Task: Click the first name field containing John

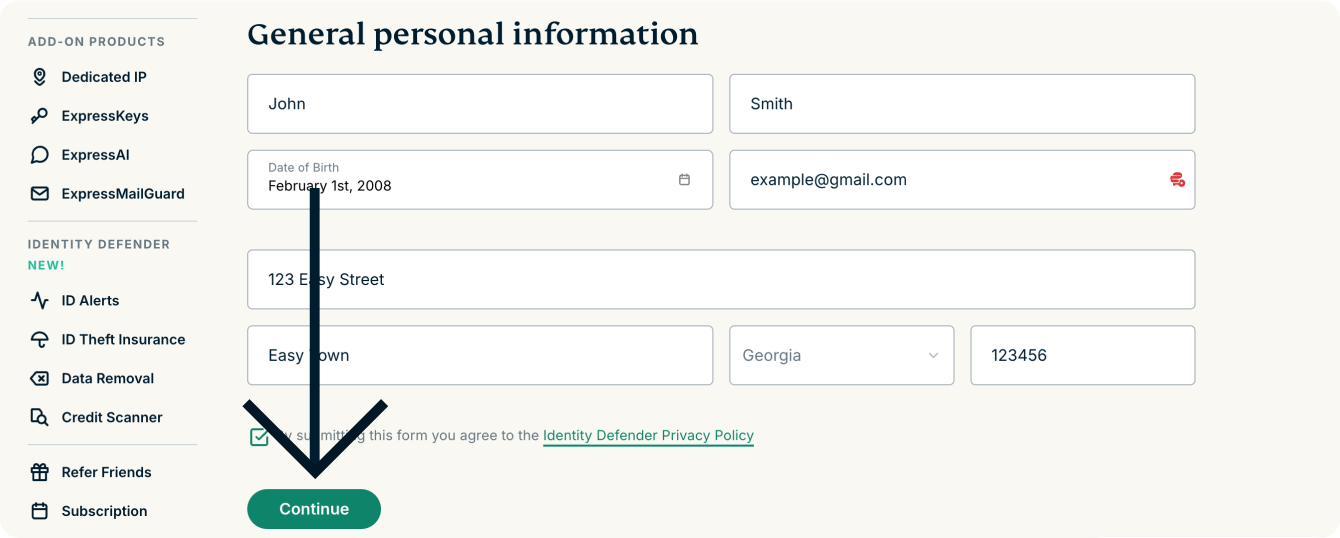Action: [x=480, y=104]
